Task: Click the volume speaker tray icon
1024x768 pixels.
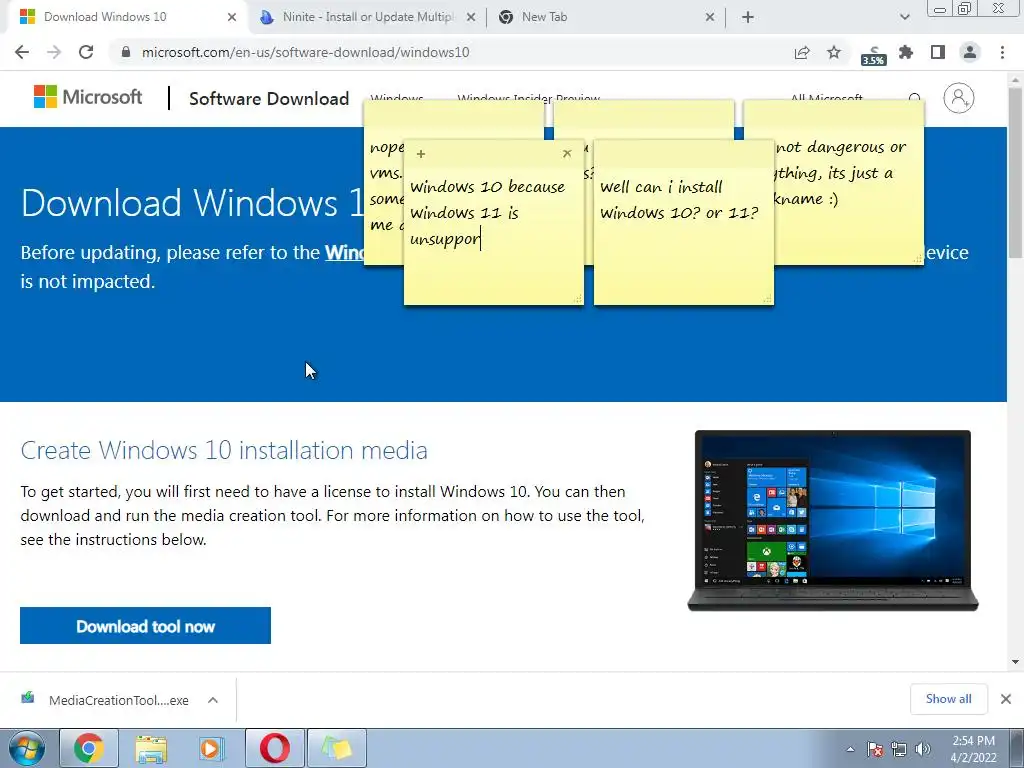Action: pos(923,749)
